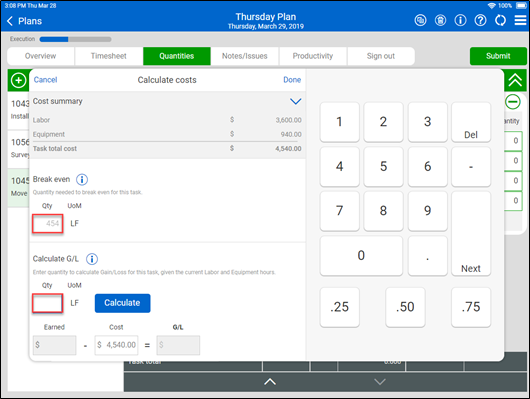Switch to the Timesheet tab
The width and height of the screenshot is (530, 399).
(x=109, y=56)
